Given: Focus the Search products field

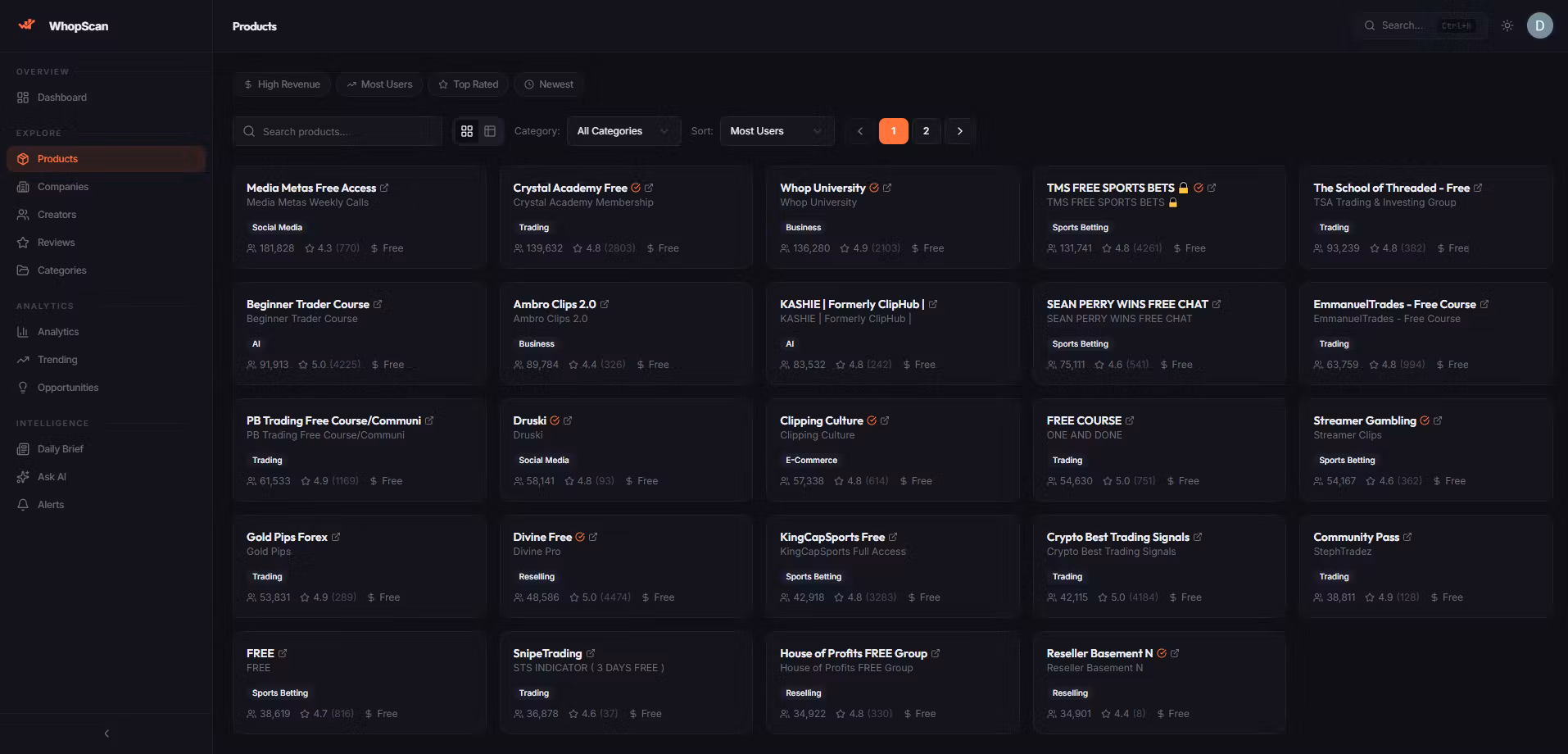Looking at the screenshot, I should pyautogui.click(x=338, y=131).
